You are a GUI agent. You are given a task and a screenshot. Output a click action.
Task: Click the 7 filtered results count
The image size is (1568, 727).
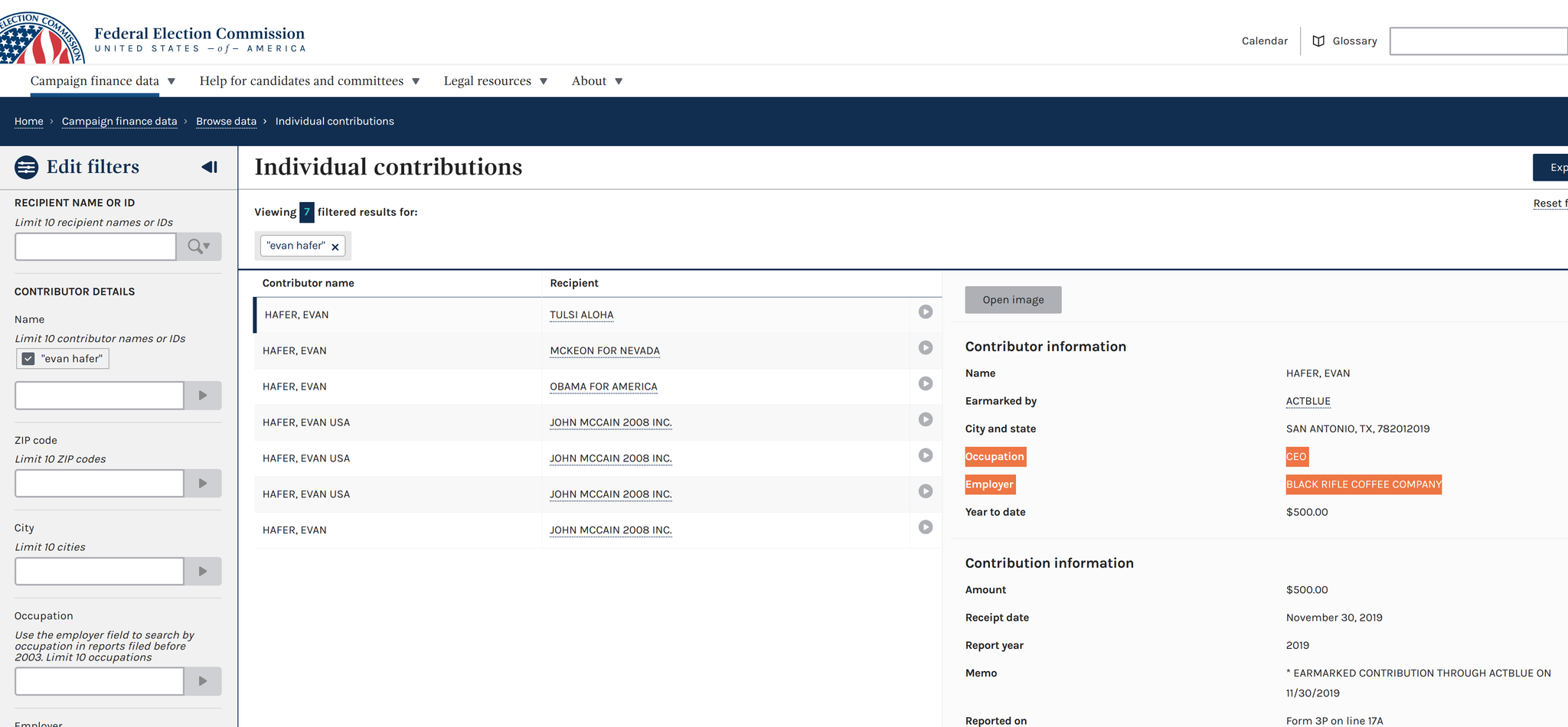coord(306,212)
